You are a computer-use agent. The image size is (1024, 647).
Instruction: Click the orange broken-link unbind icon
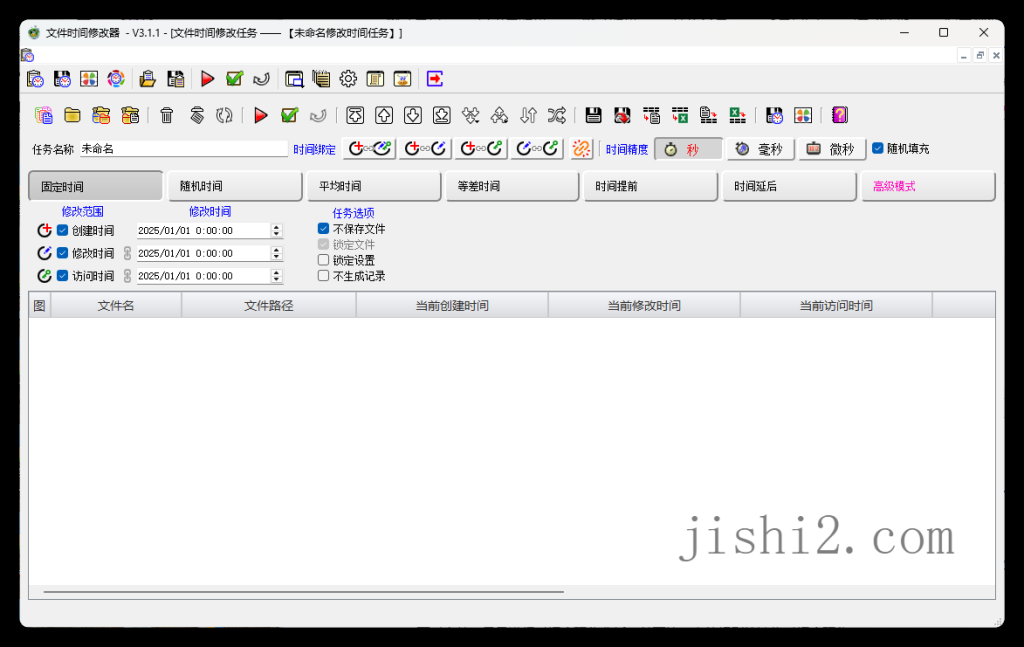pos(581,149)
